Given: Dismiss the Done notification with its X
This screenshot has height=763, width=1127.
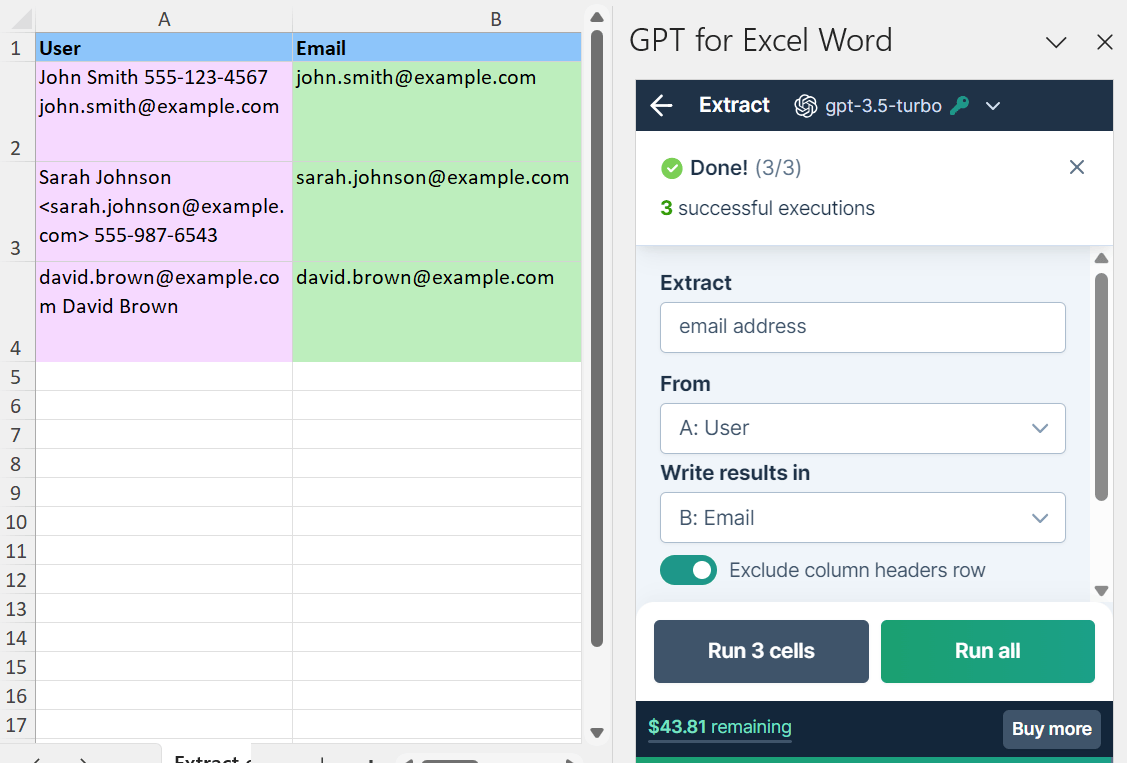Looking at the screenshot, I should click(1076, 167).
